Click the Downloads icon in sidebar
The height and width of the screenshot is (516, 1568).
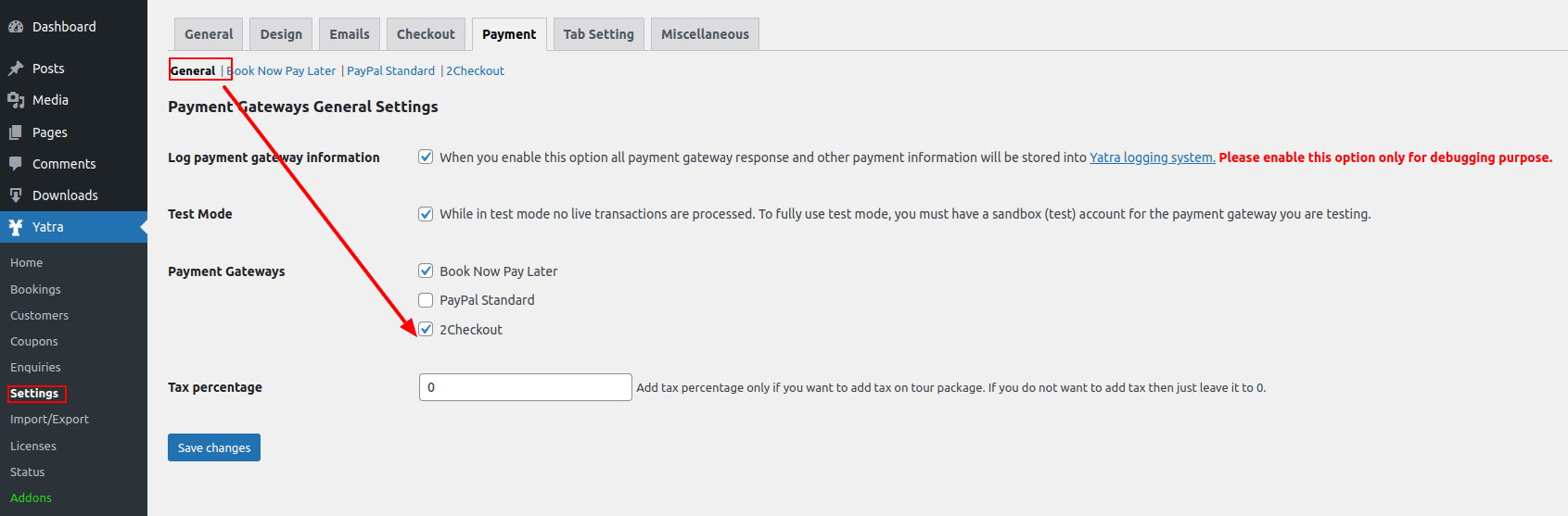tap(16, 195)
